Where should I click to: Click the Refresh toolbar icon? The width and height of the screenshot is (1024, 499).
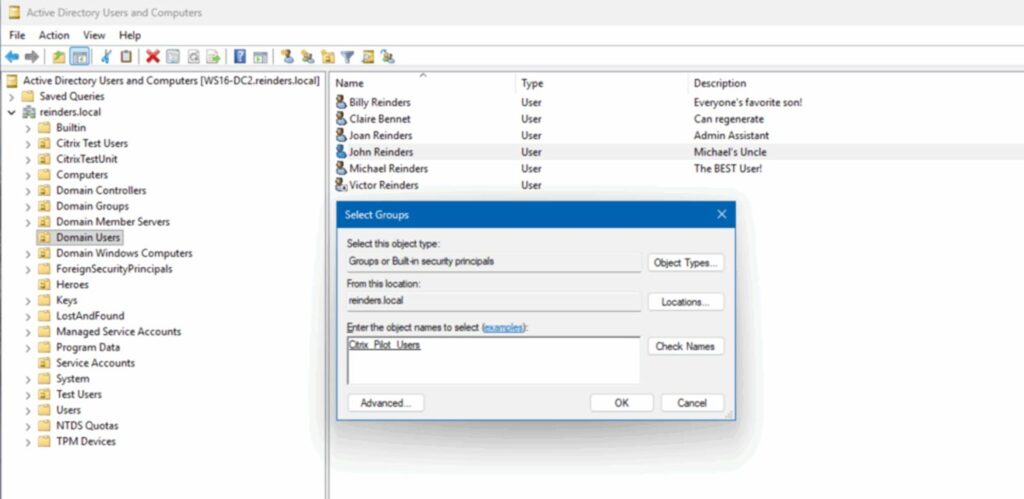coord(193,57)
